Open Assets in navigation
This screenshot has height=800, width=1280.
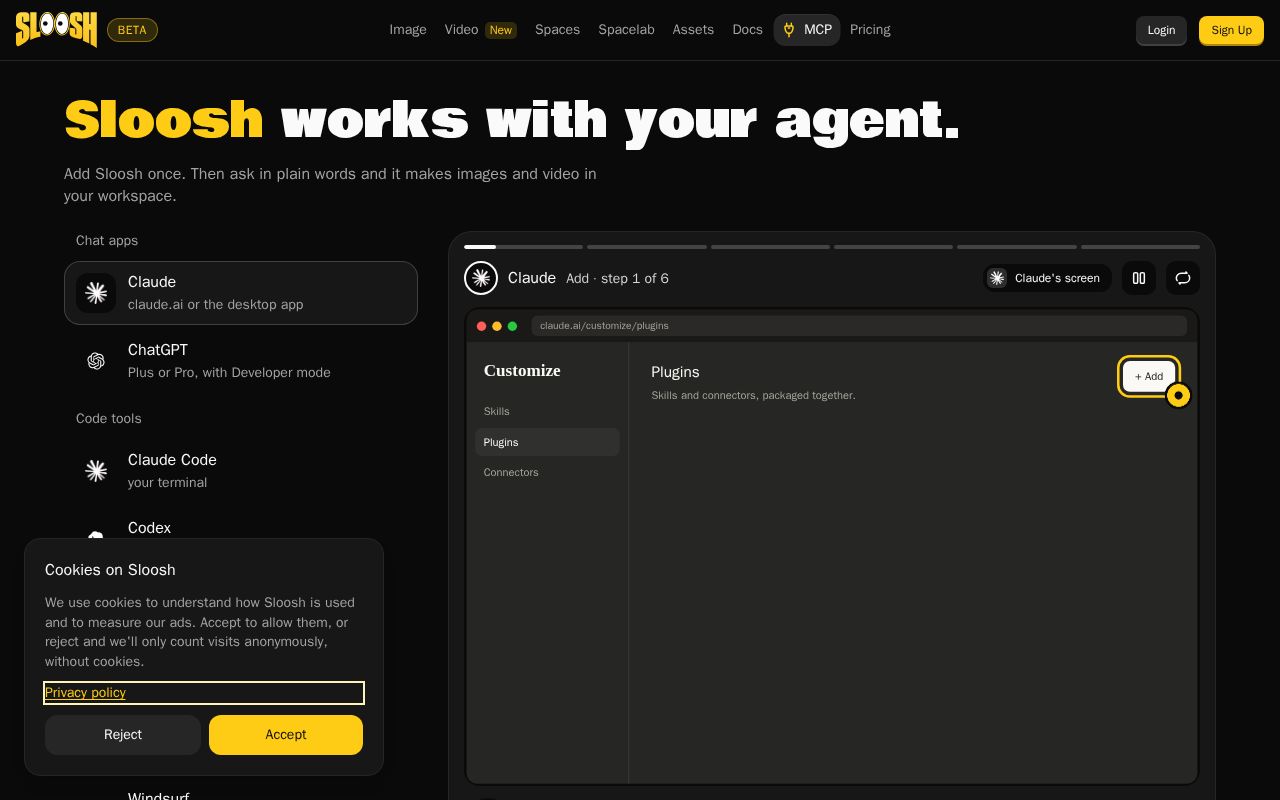coord(693,30)
